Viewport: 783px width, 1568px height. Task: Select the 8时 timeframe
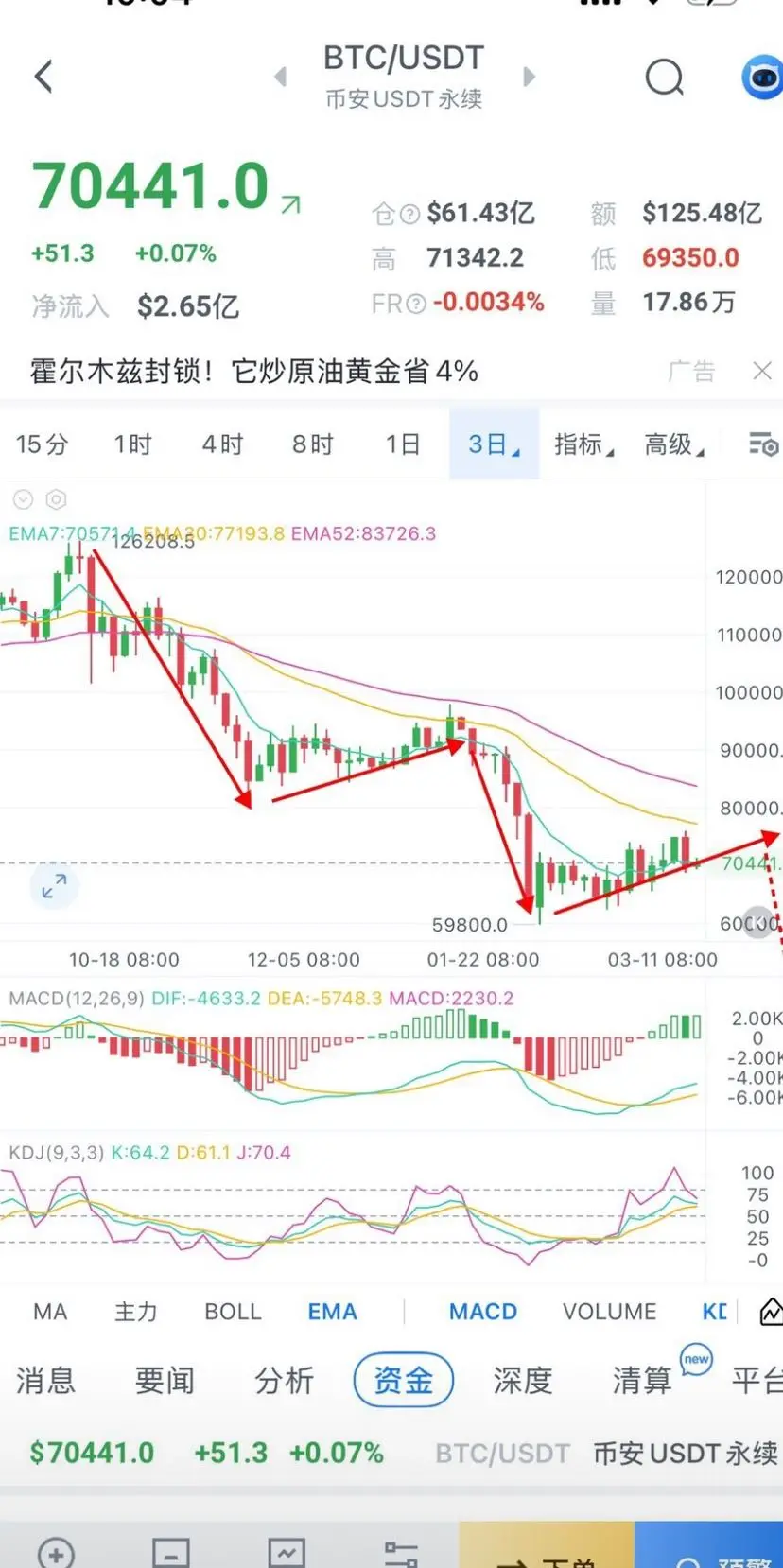(312, 444)
